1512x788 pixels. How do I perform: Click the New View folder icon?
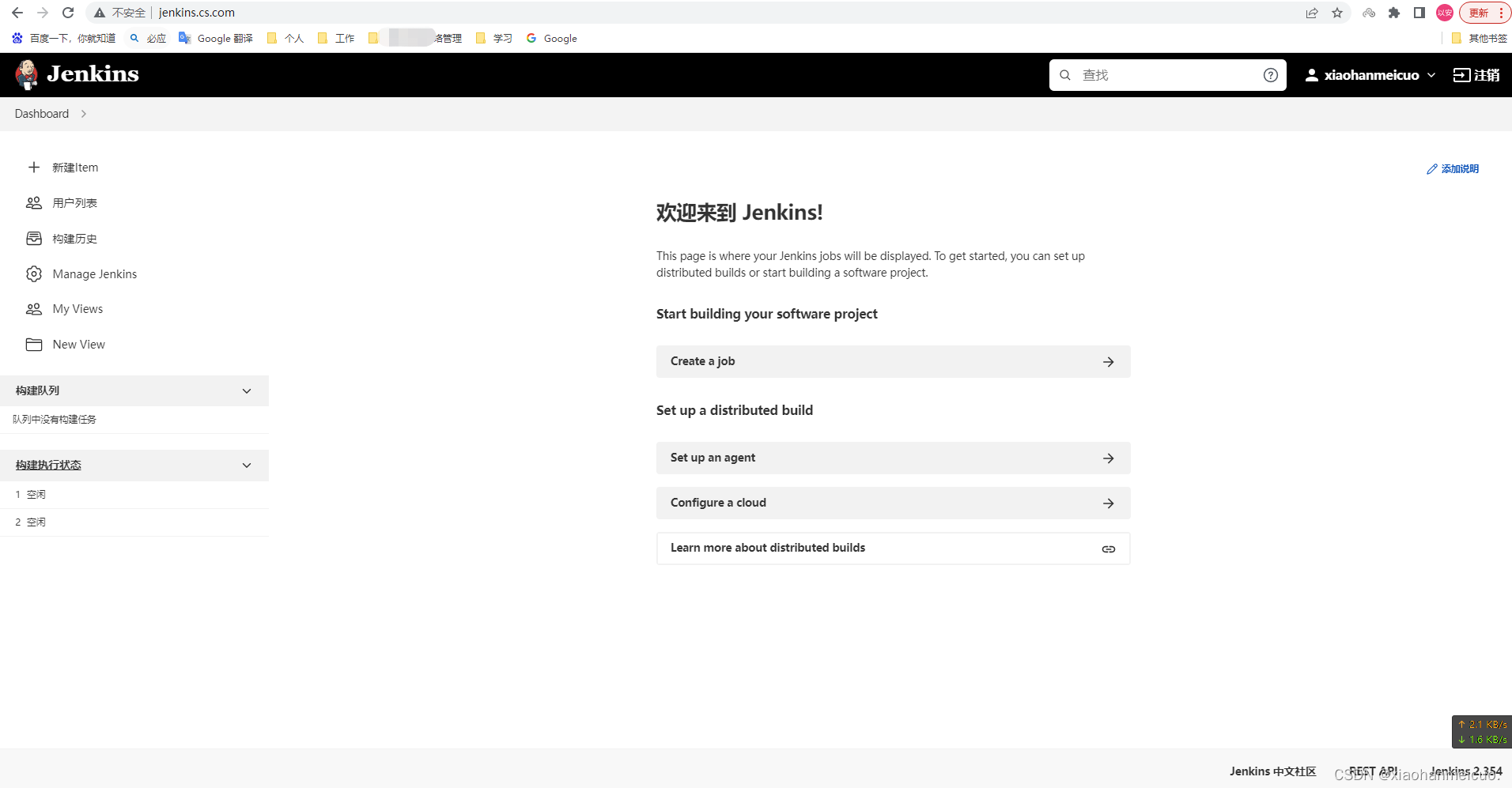pos(34,345)
